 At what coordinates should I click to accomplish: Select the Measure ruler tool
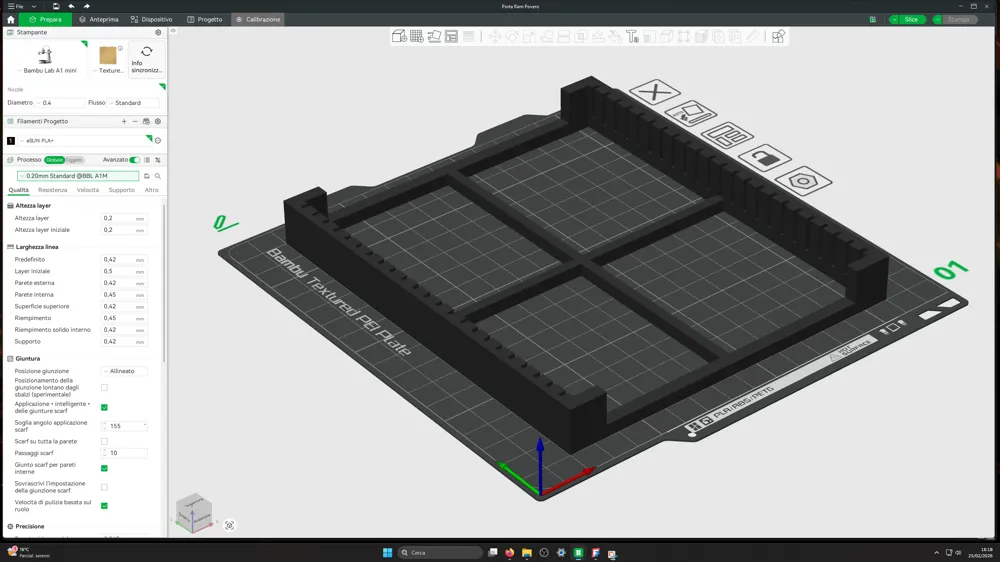point(753,36)
